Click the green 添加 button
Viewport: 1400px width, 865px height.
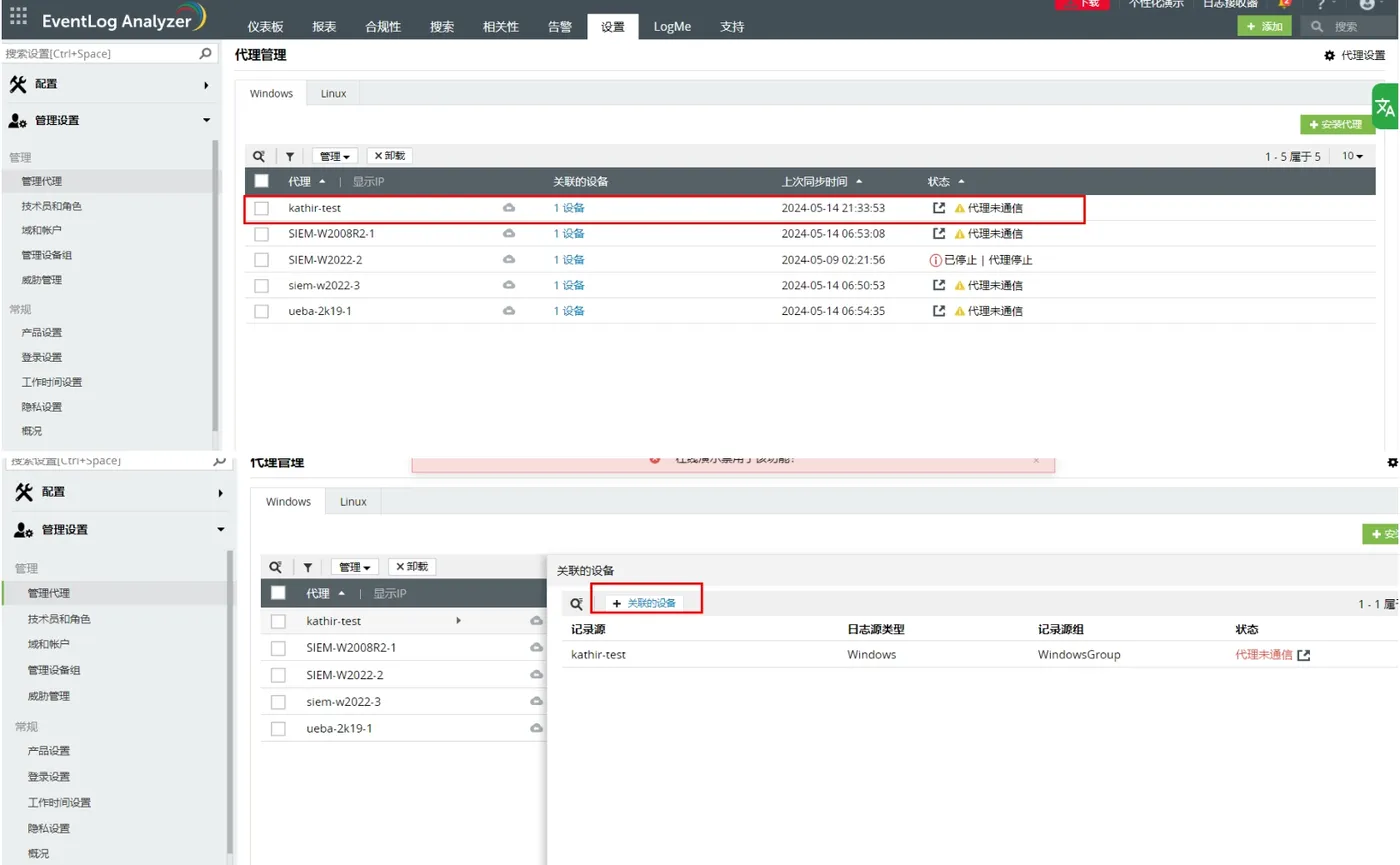point(1265,26)
